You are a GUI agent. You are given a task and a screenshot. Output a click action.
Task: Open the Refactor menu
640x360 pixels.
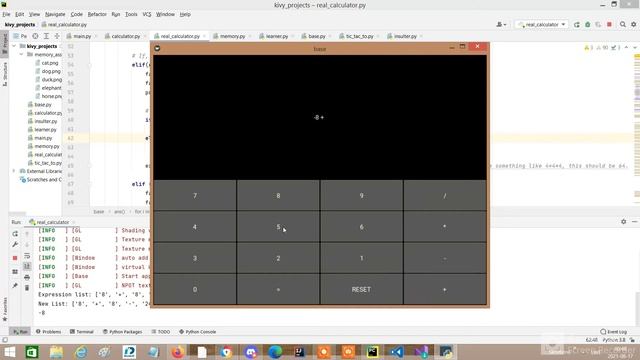[x=97, y=14]
